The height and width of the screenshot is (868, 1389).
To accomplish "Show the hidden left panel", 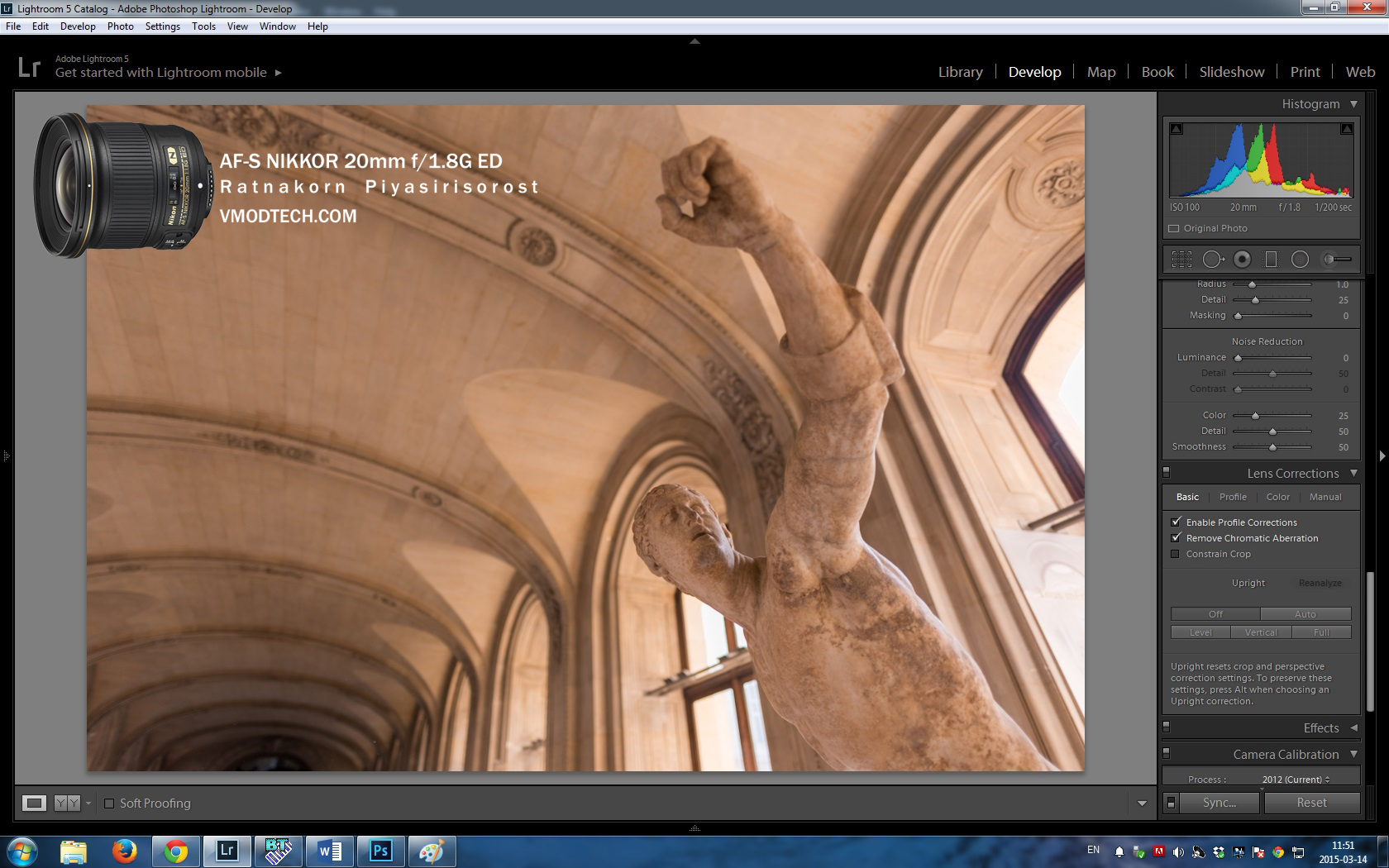I will (x=6, y=455).
